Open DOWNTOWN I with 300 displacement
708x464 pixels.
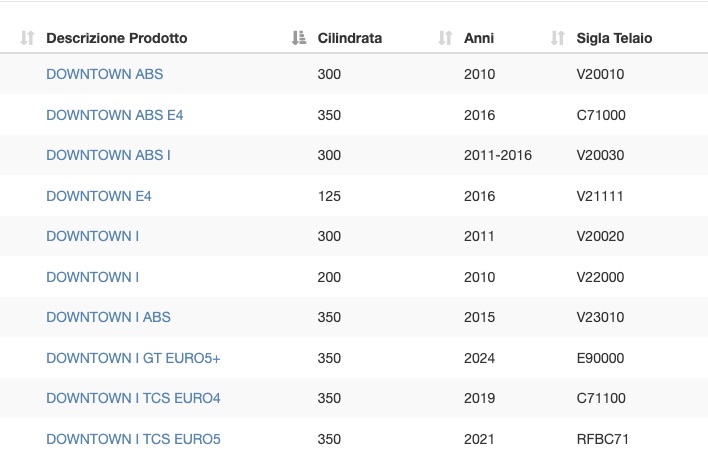[x=93, y=236]
